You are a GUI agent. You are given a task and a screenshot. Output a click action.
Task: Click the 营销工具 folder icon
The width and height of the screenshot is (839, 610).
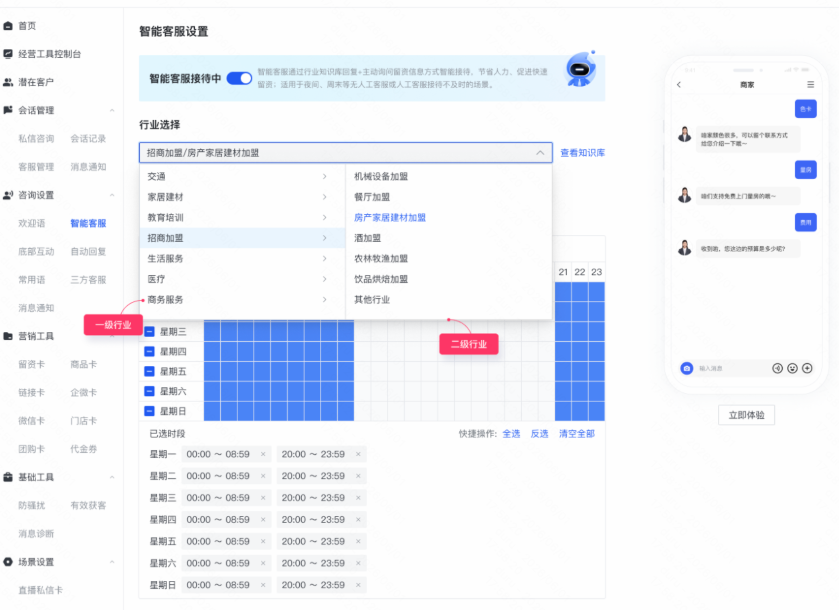8,336
